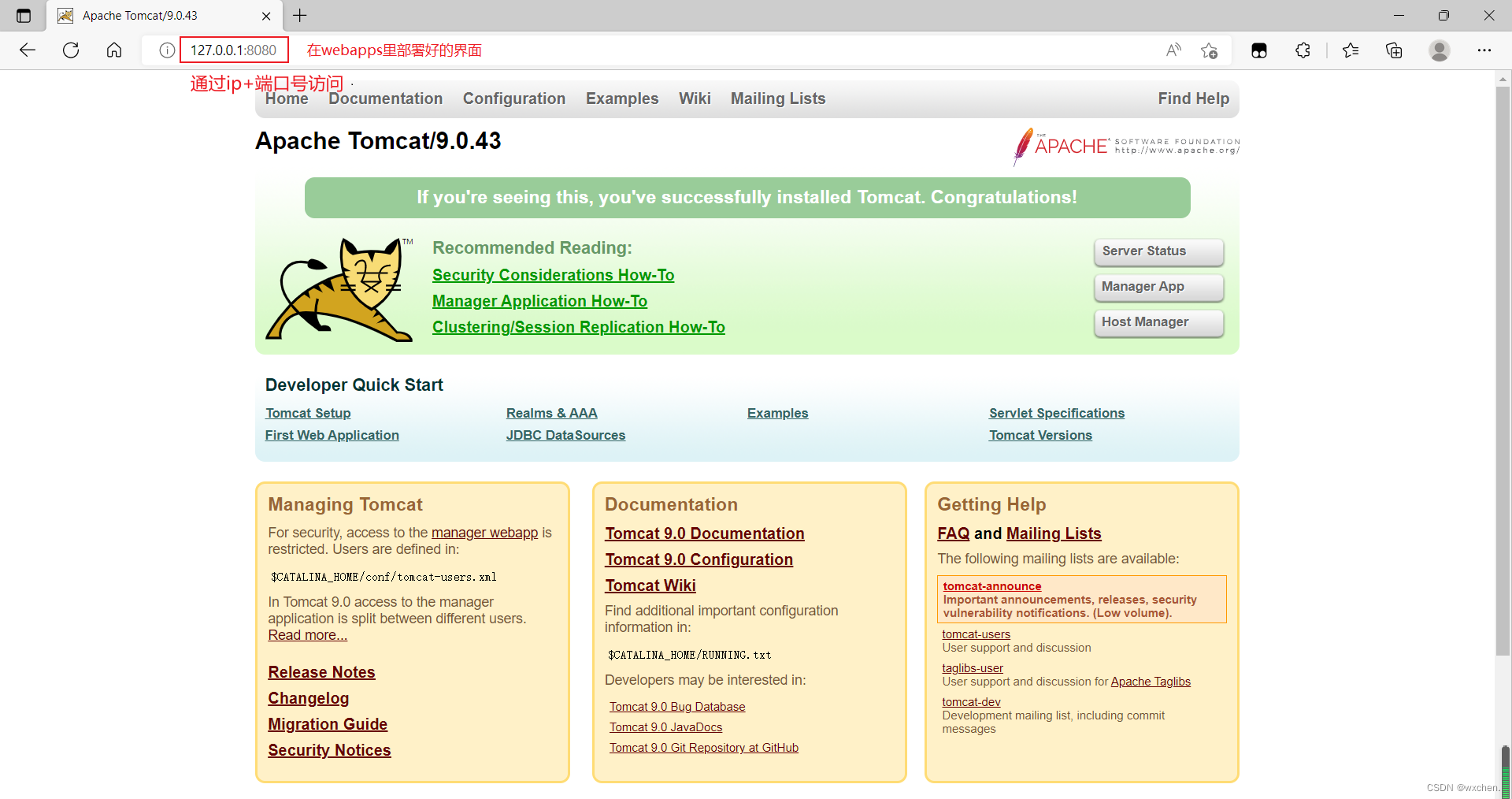View site information icon in address bar
This screenshot has height=799, width=1512.
point(167,50)
